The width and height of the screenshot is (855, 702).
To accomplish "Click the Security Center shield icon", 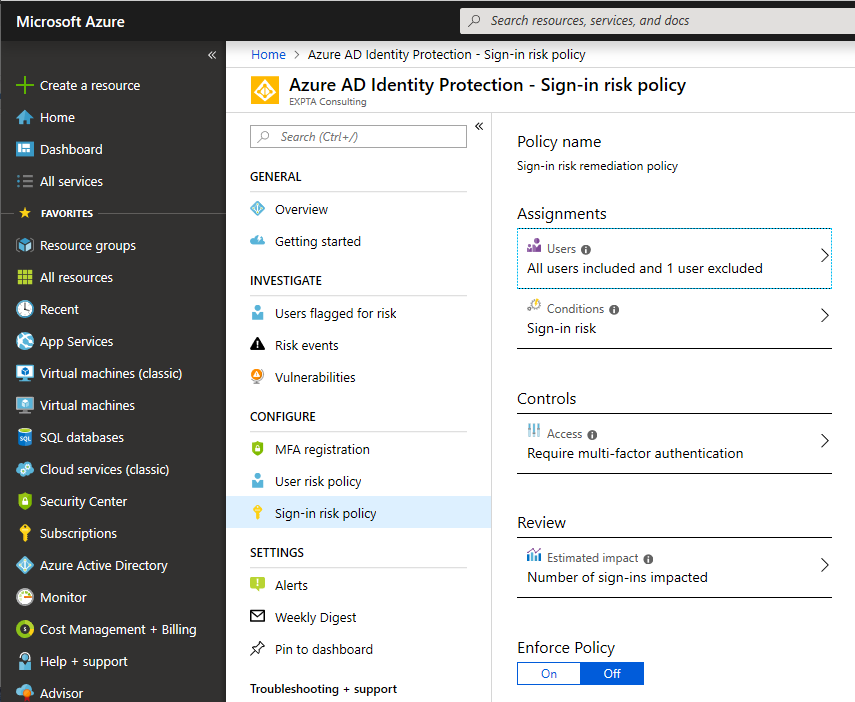I will (25, 501).
